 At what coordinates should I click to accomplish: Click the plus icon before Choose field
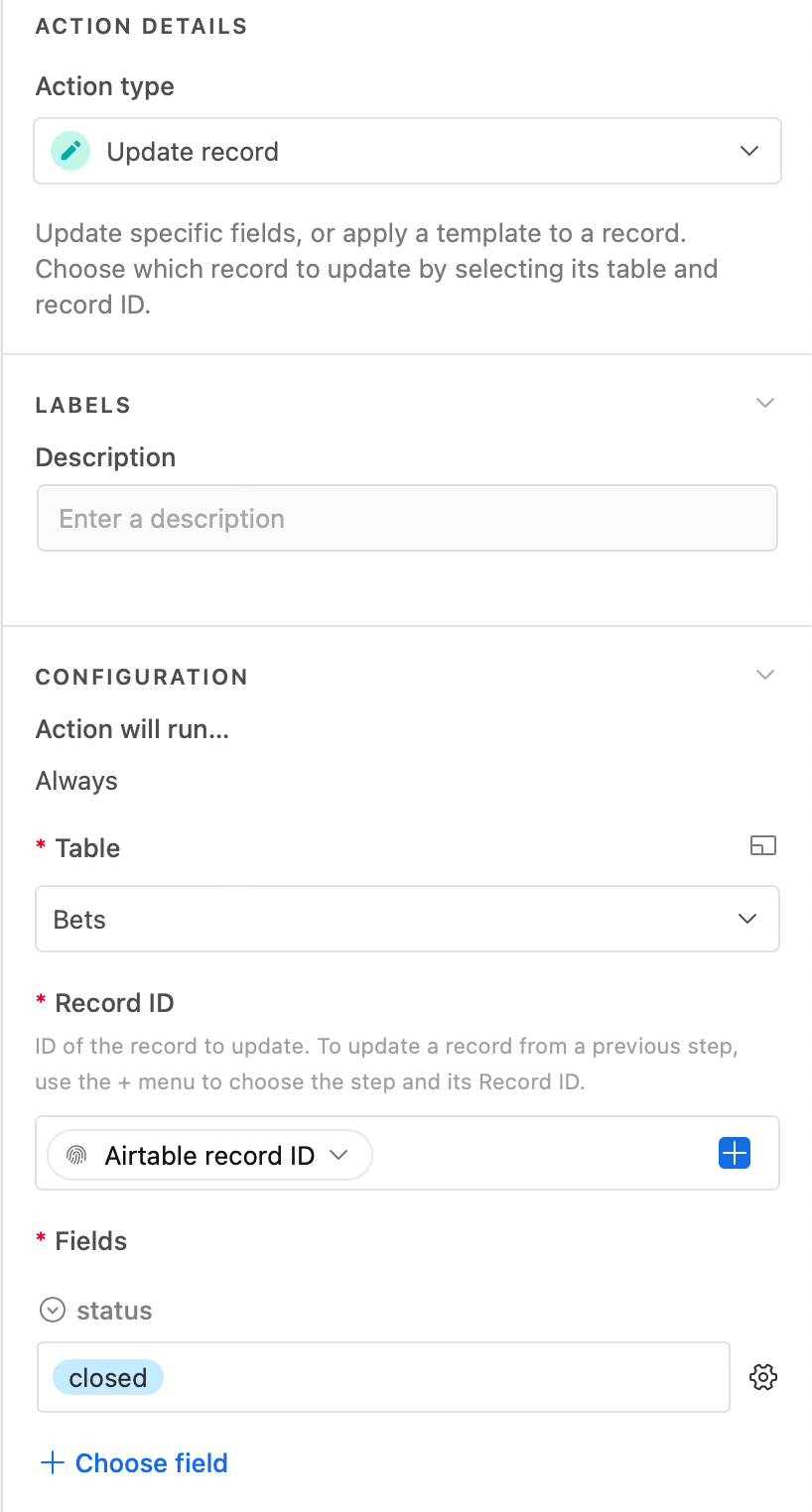point(52,1462)
